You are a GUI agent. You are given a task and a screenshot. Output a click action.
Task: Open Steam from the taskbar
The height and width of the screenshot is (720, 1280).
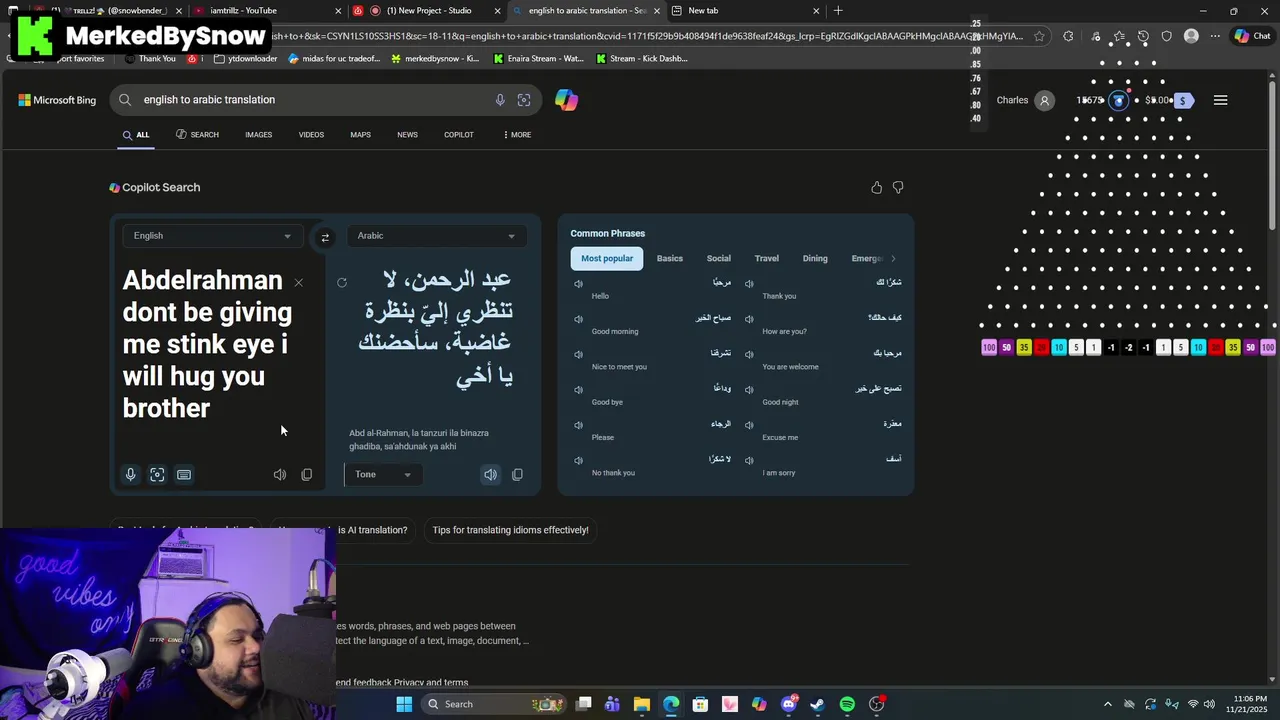point(817,704)
